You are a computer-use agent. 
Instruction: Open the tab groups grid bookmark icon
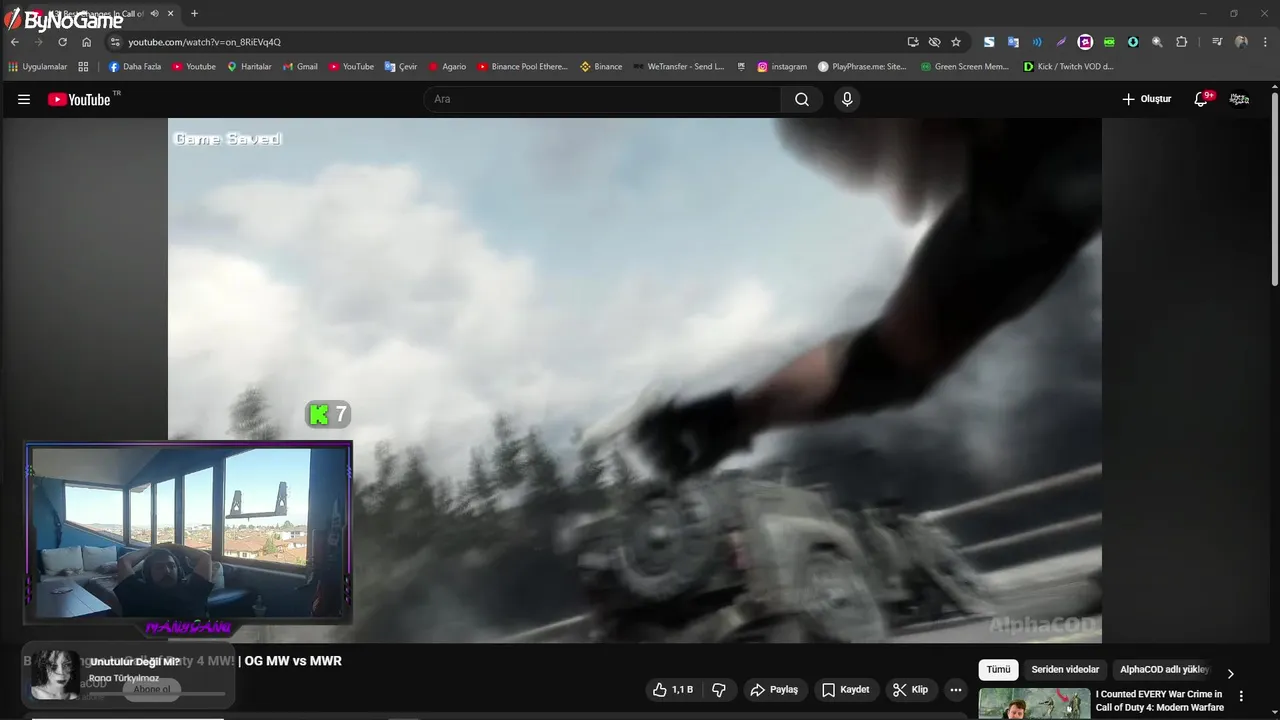coord(83,67)
